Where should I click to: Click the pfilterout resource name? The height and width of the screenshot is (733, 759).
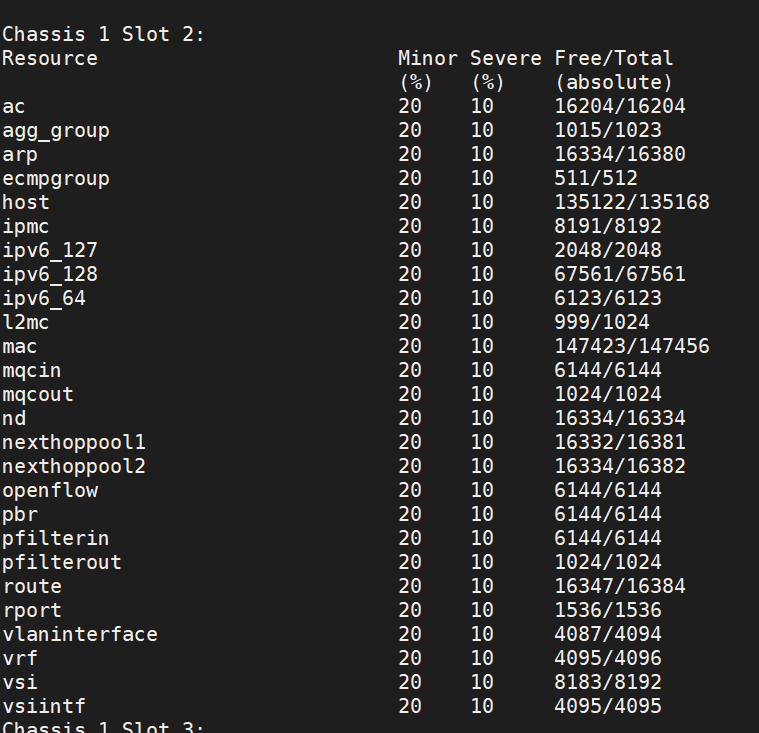point(62,562)
